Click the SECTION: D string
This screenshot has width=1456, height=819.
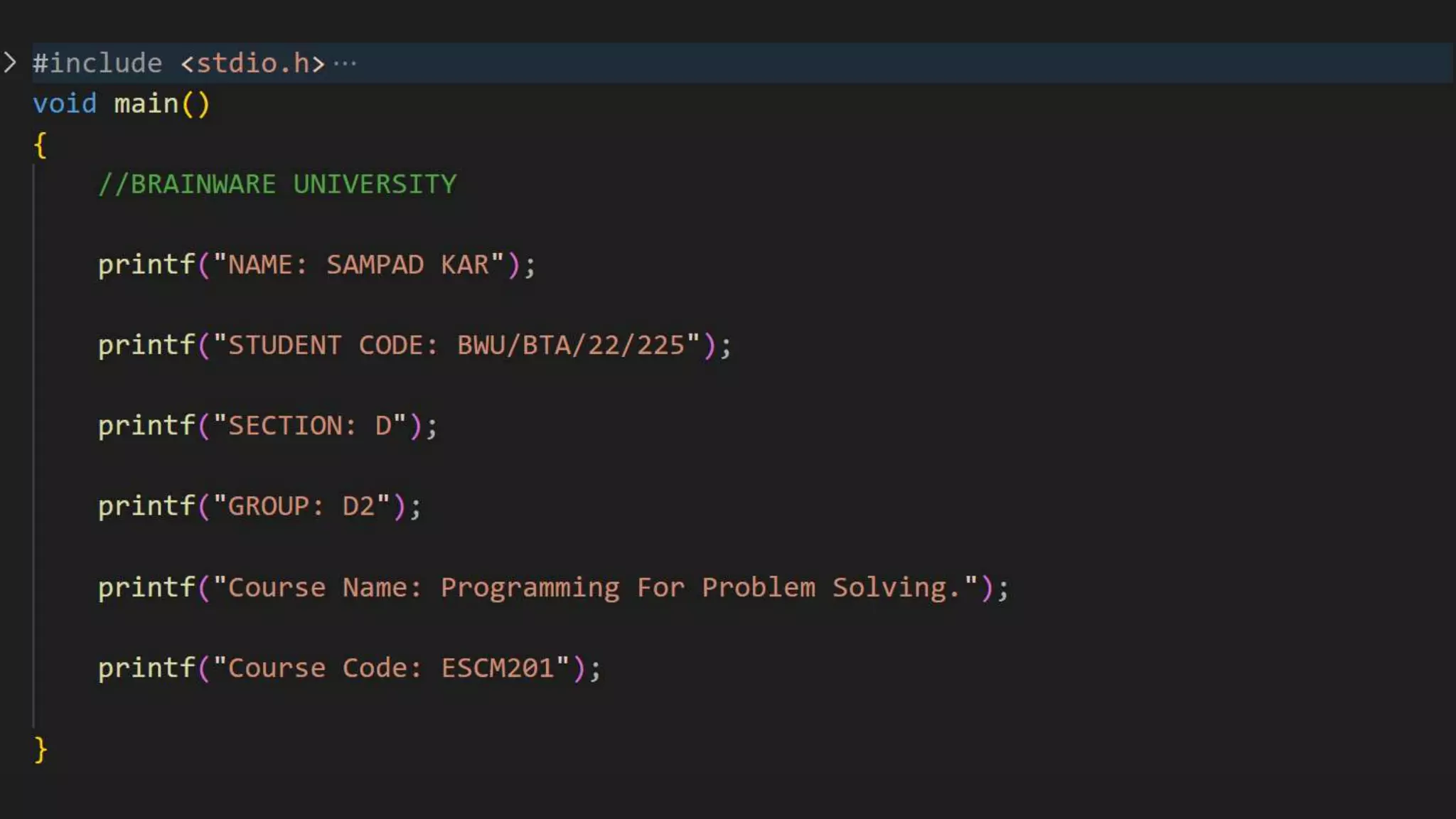click(x=309, y=426)
